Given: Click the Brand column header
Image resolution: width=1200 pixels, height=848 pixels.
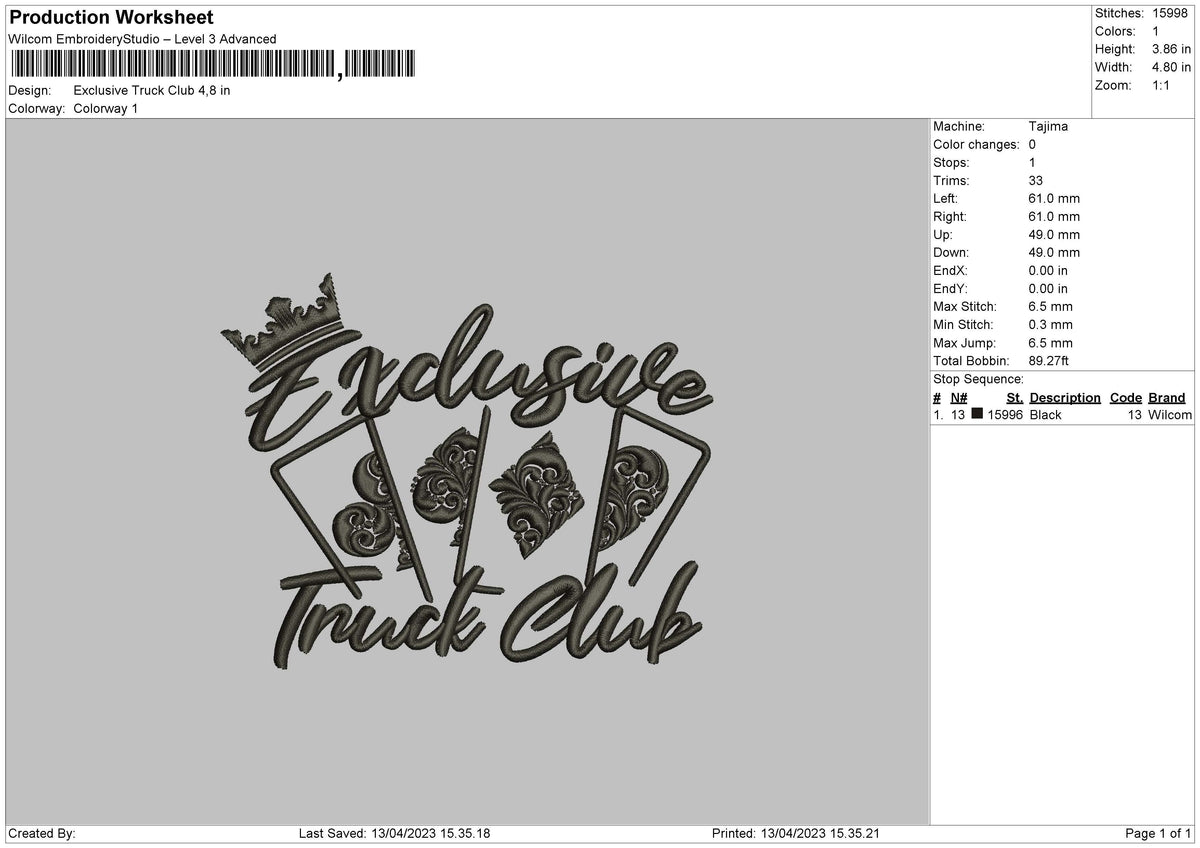Looking at the screenshot, I should [x=1166, y=397].
